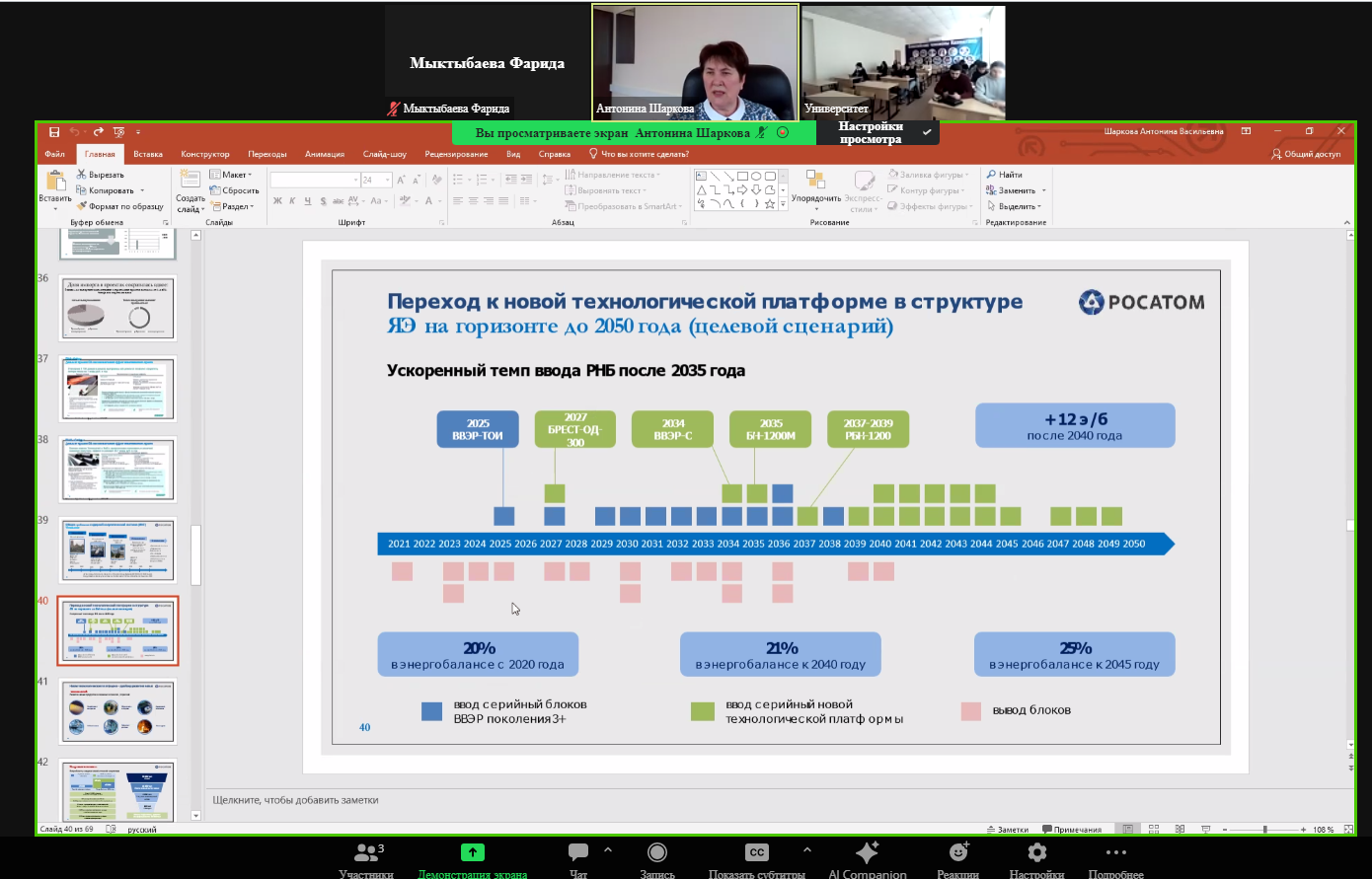Expand the arrow next to Chat
This screenshot has width=1372, height=879.
click(x=608, y=849)
